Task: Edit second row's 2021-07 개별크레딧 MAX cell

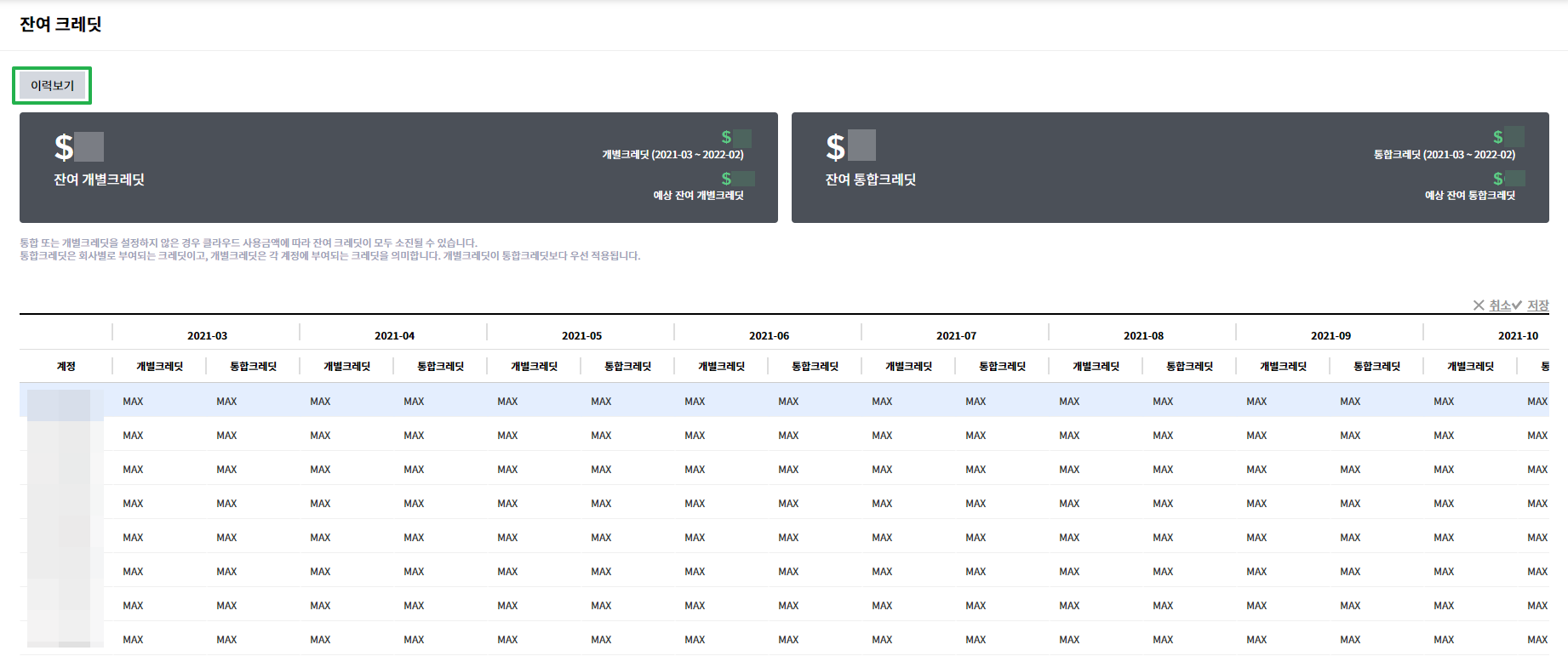Action: [x=882, y=436]
